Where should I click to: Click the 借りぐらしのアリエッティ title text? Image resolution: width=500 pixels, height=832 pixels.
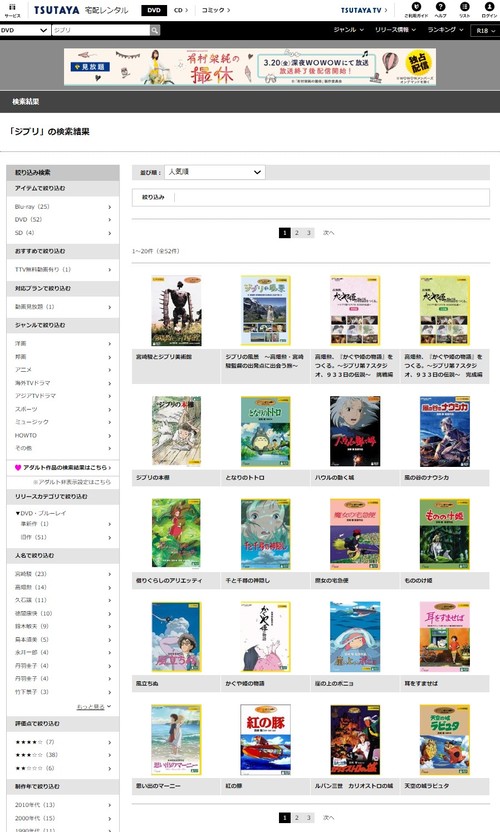pyautogui.click(x=169, y=580)
